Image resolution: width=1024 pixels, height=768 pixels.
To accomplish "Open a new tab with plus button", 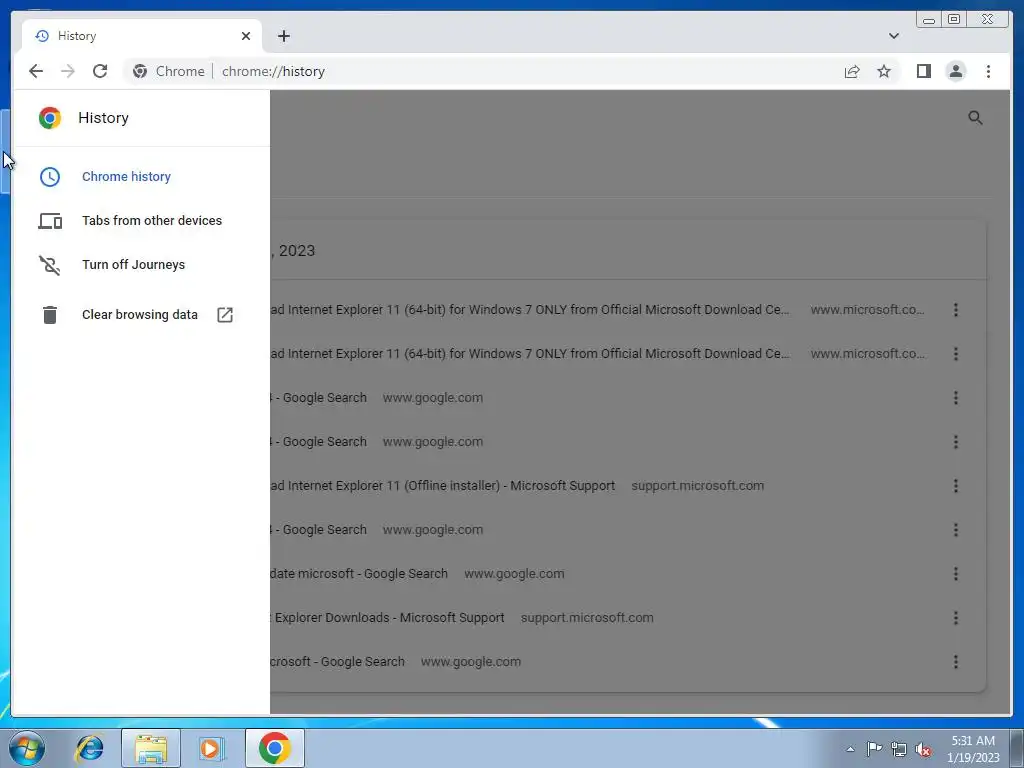I will coord(283,36).
